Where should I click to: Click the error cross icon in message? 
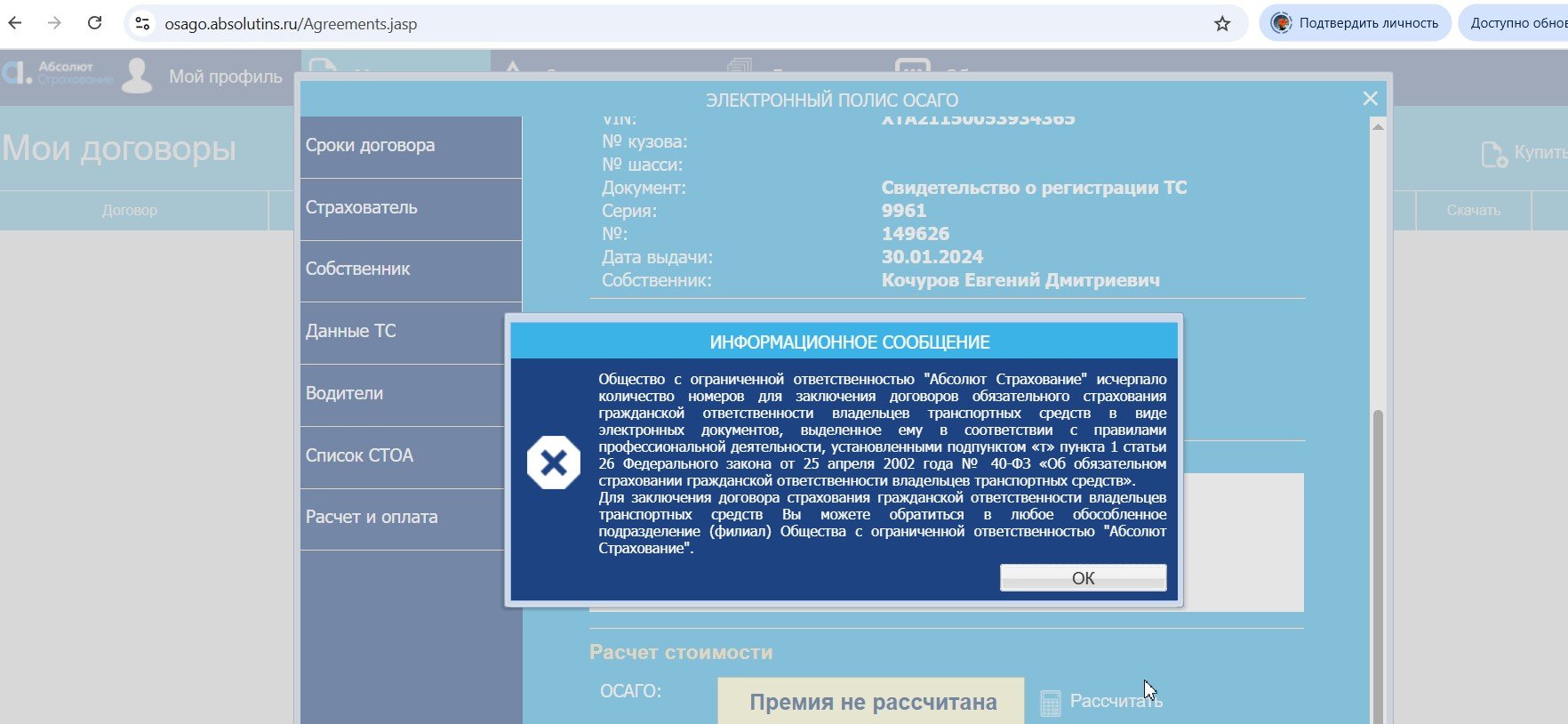click(553, 463)
